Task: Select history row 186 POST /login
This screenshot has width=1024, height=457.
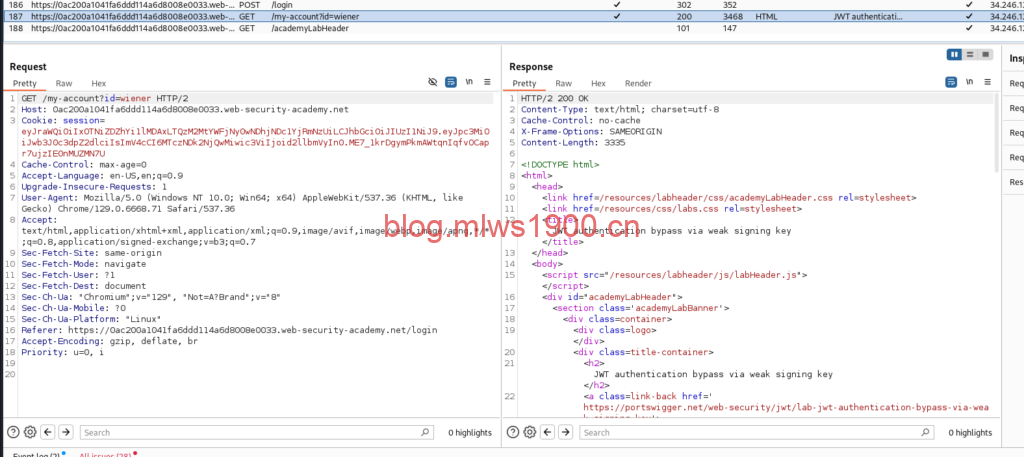Action: 512,5
